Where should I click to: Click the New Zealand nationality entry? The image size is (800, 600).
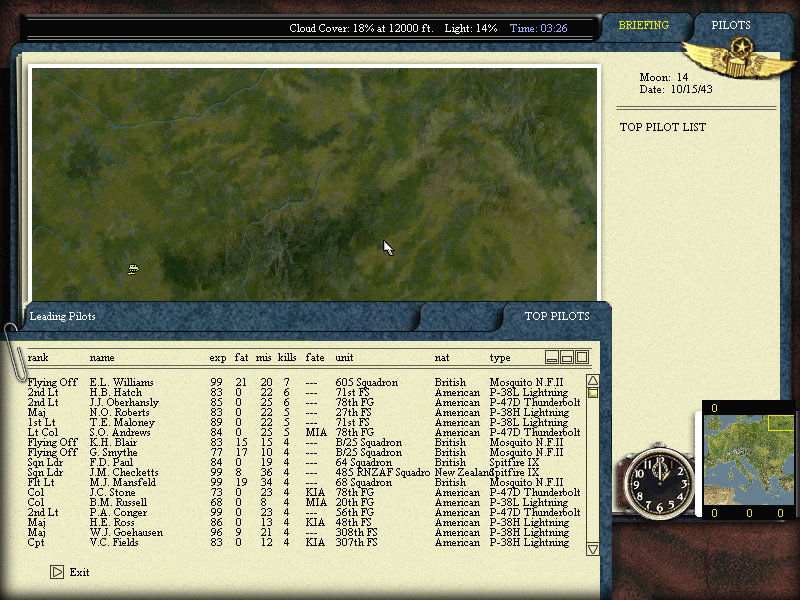pos(464,472)
